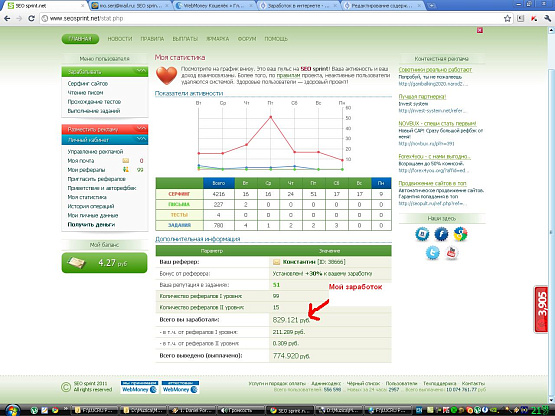555x416 pixels.
Task: Click the red heart icon in statistics
Action: click(167, 75)
